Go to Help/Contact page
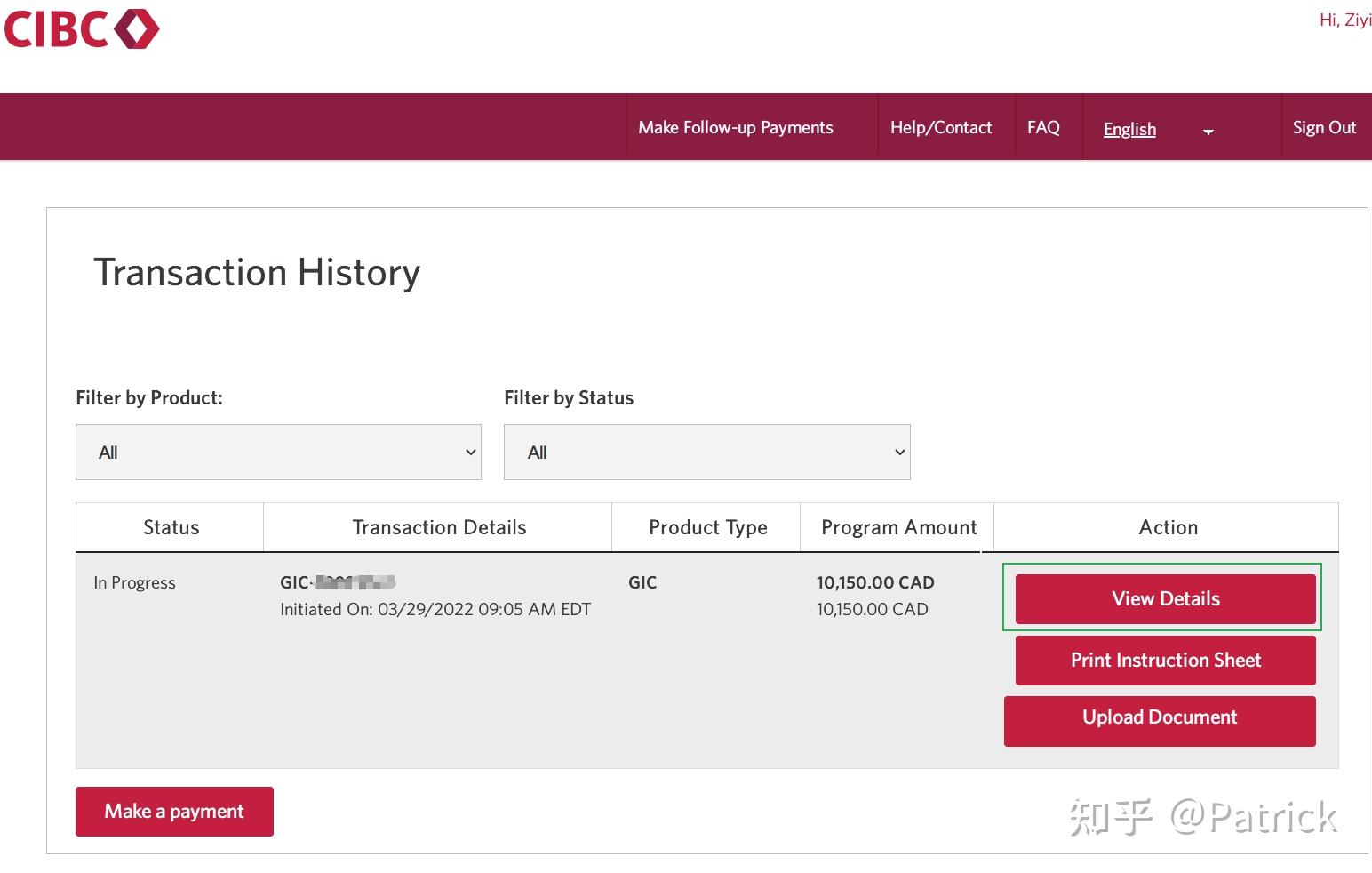 (940, 128)
